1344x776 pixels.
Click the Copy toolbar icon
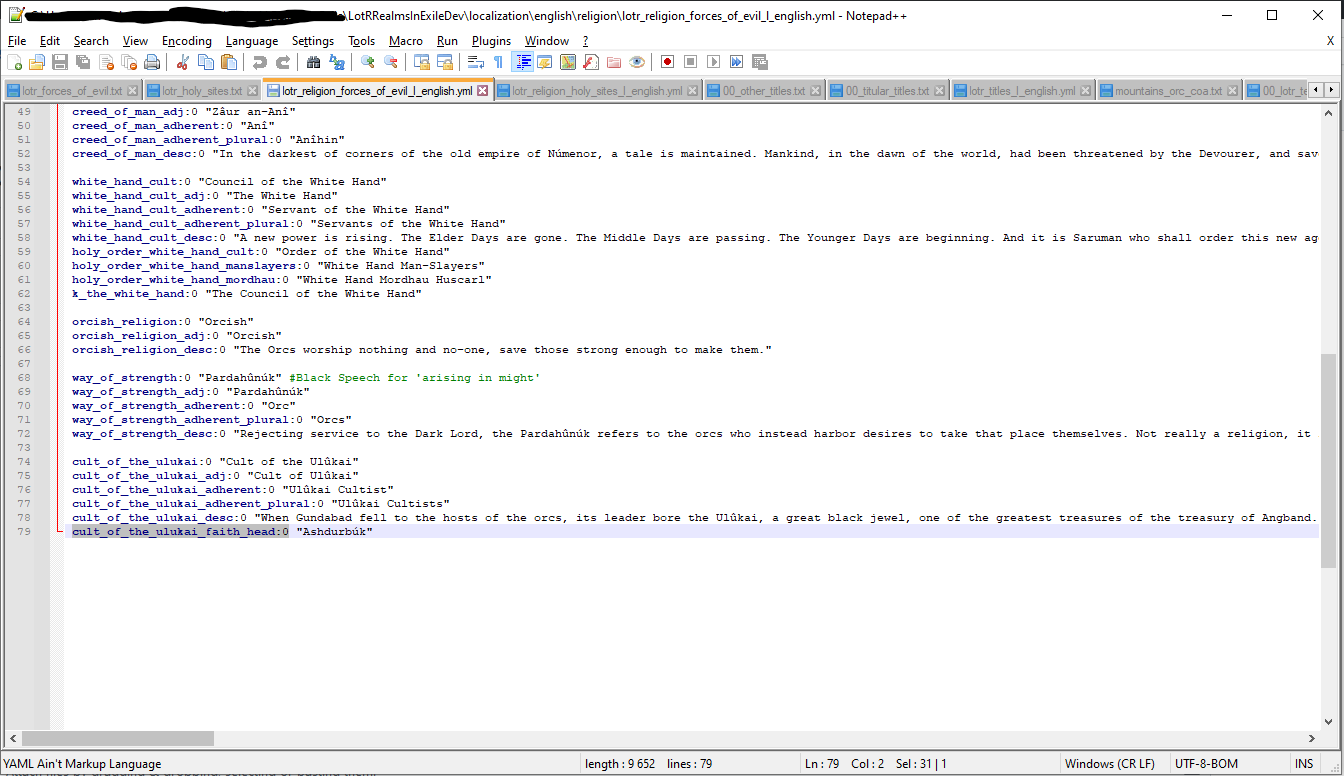206,62
